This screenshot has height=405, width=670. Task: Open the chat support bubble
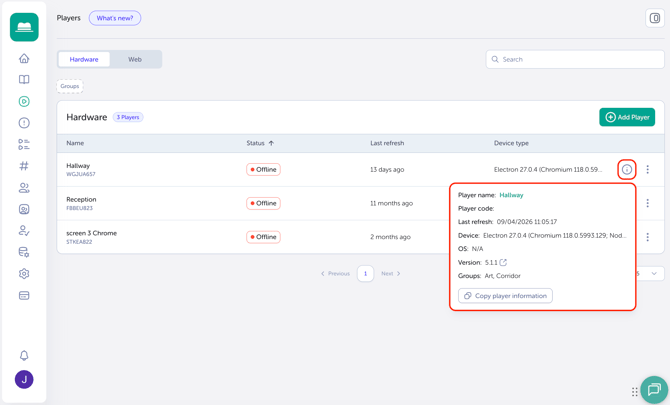(x=654, y=389)
